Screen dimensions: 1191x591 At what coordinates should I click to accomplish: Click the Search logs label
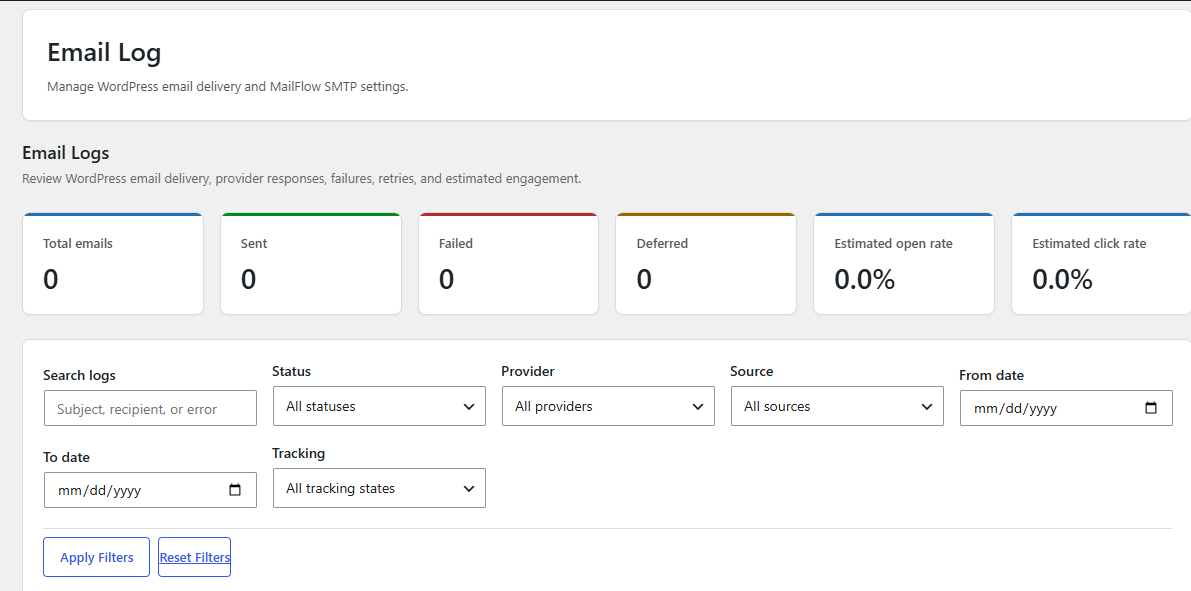80,375
